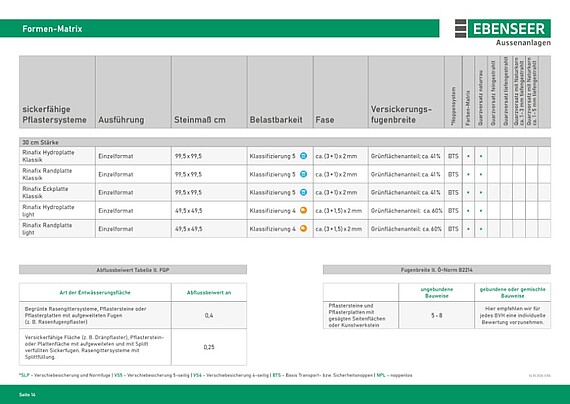The image size is (570, 404).
Task: Click the Formen-Matrix page title
Action: pyautogui.click(x=52, y=29)
